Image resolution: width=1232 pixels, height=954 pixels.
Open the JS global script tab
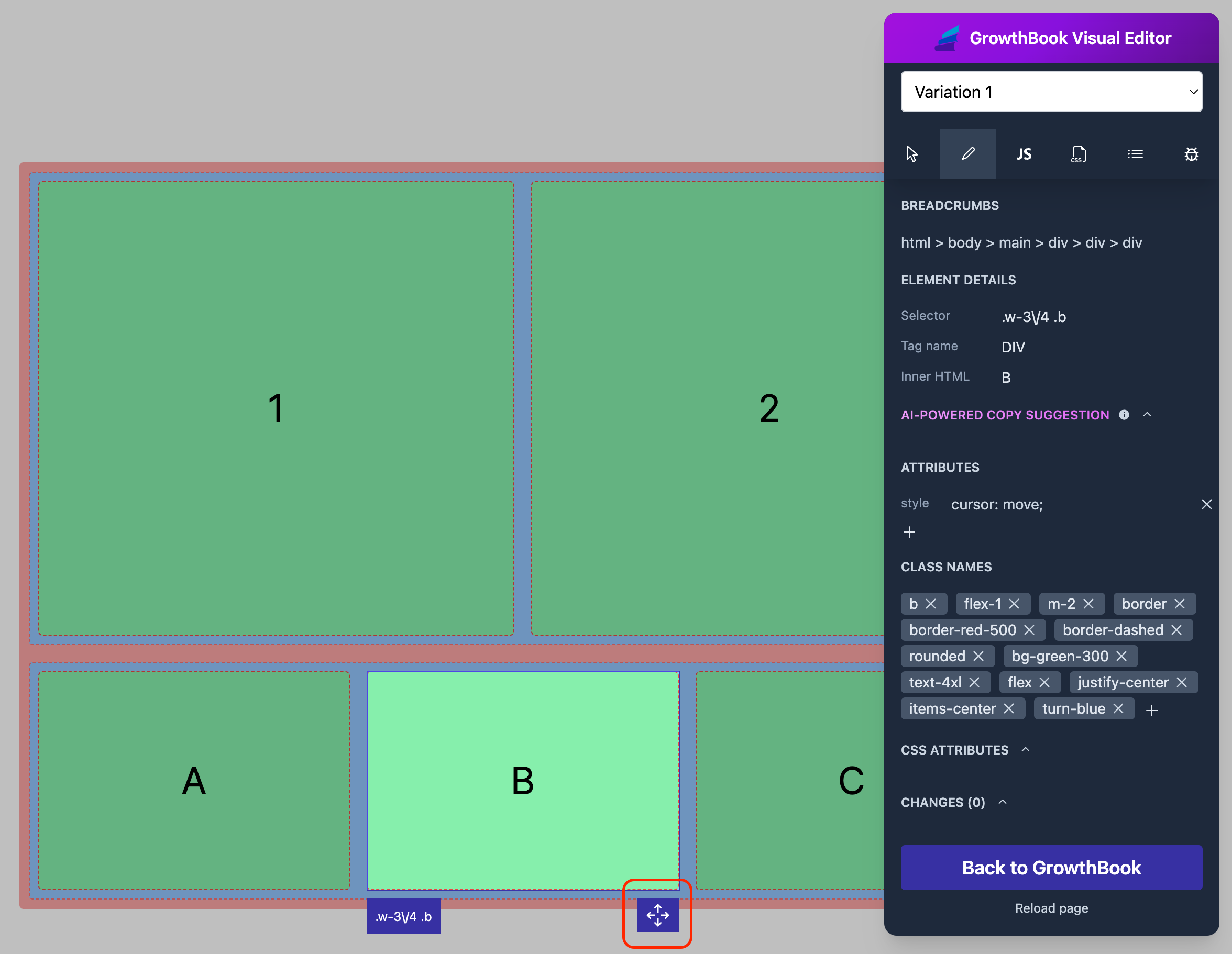(x=1024, y=154)
